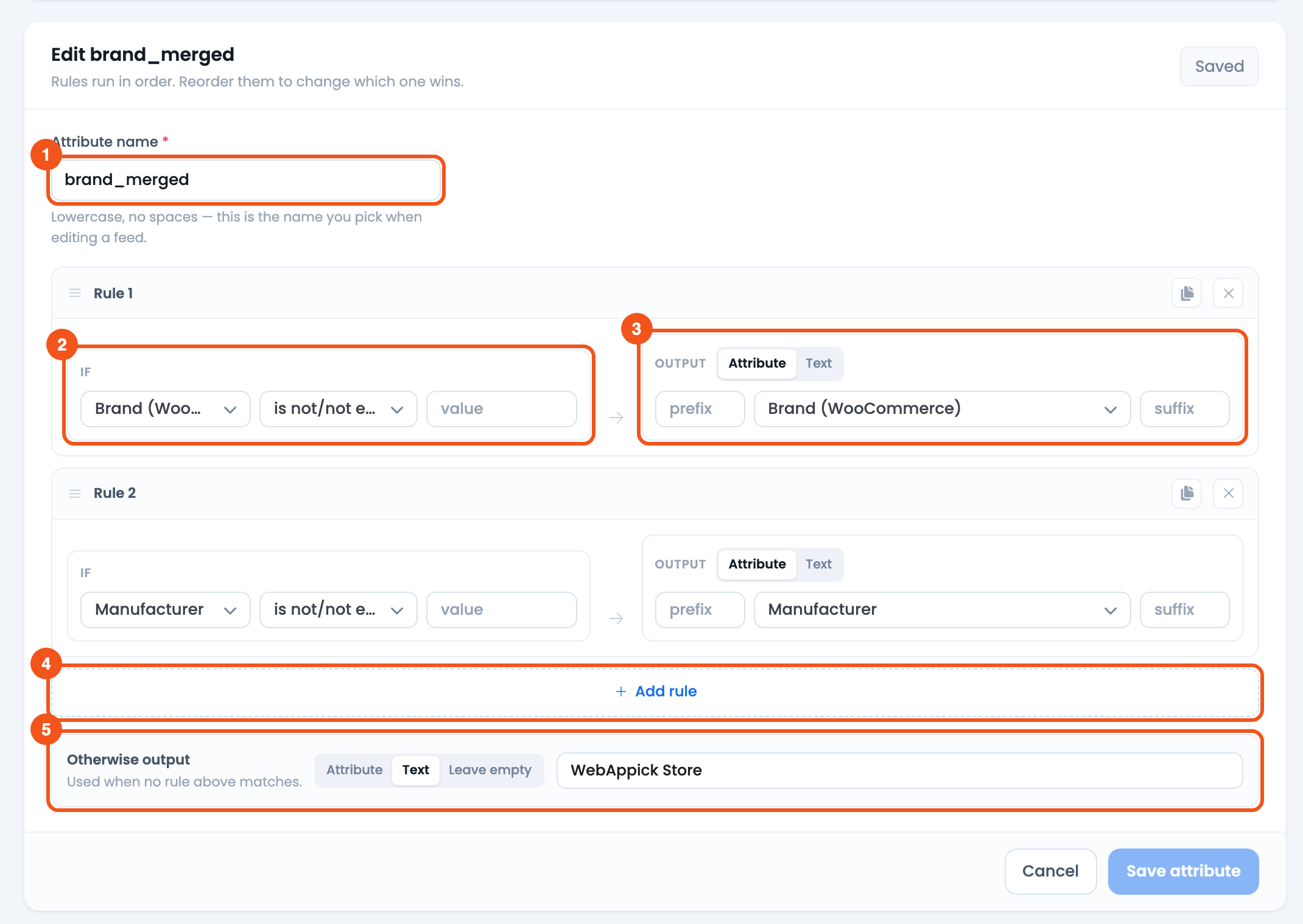Click Add rule button
The height and width of the screenshot is (924, 1303).
pyautogui.click(x=655, y=691)
